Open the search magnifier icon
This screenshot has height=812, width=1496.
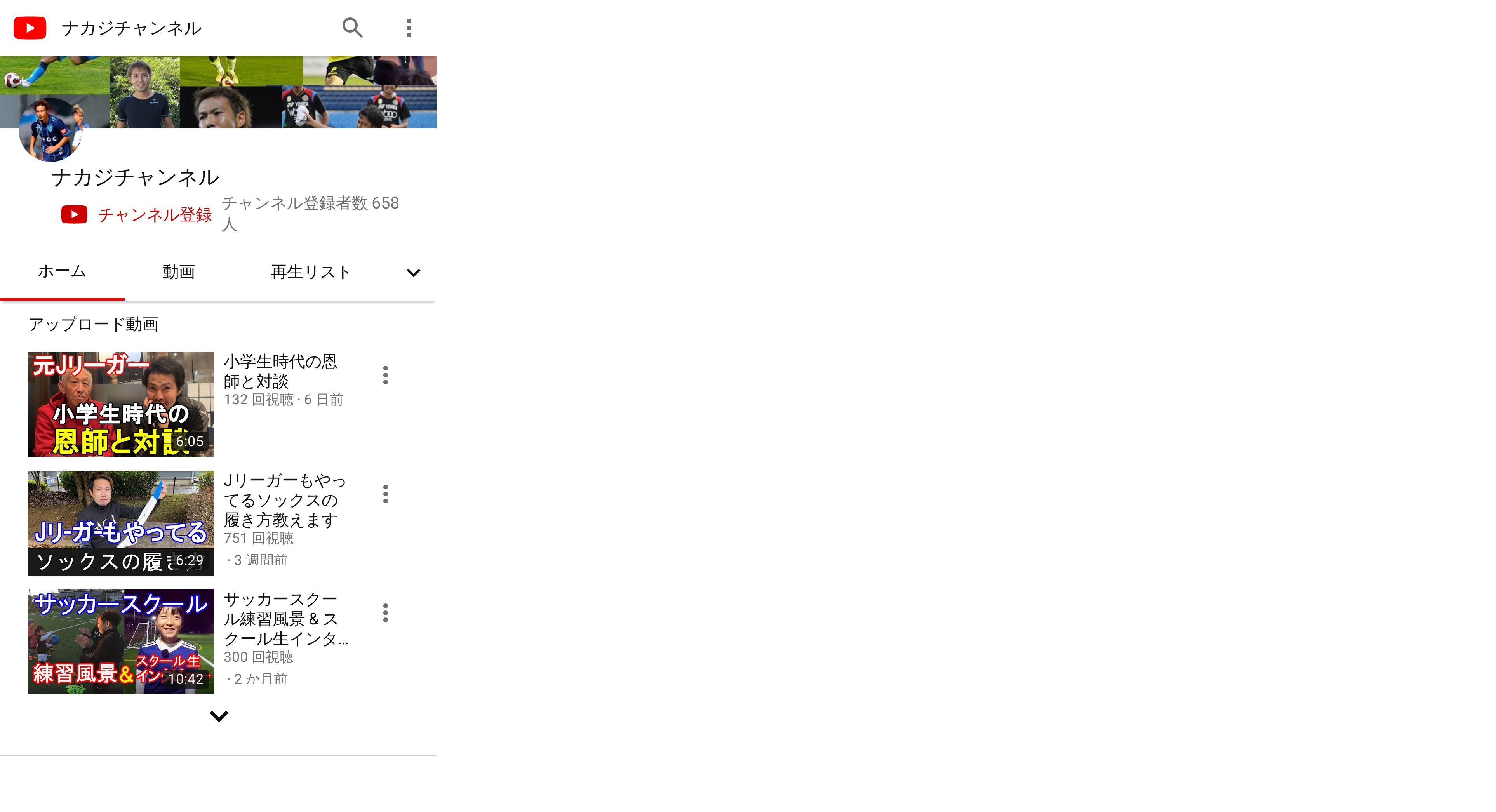[352, 27]
